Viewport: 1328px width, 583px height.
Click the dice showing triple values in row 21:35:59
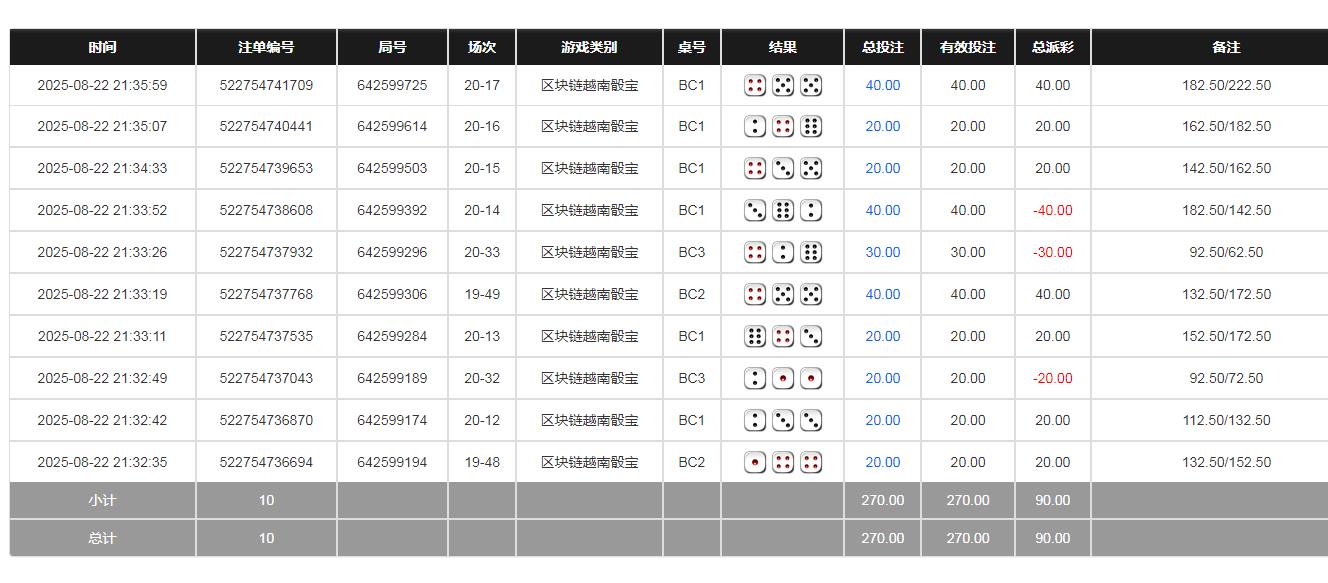782,86
